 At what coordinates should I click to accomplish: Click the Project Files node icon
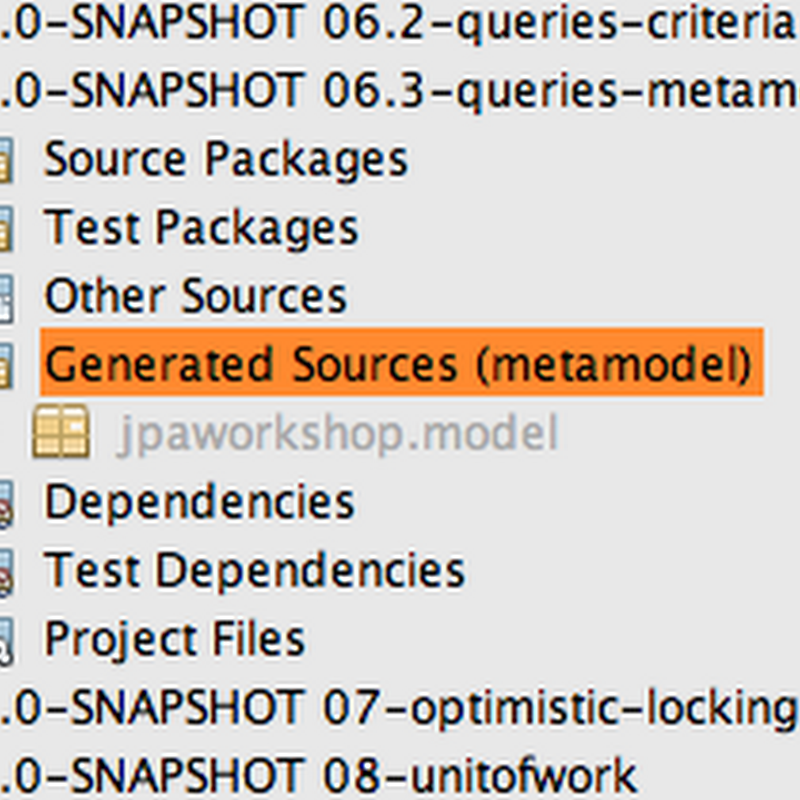coord(6,640)
